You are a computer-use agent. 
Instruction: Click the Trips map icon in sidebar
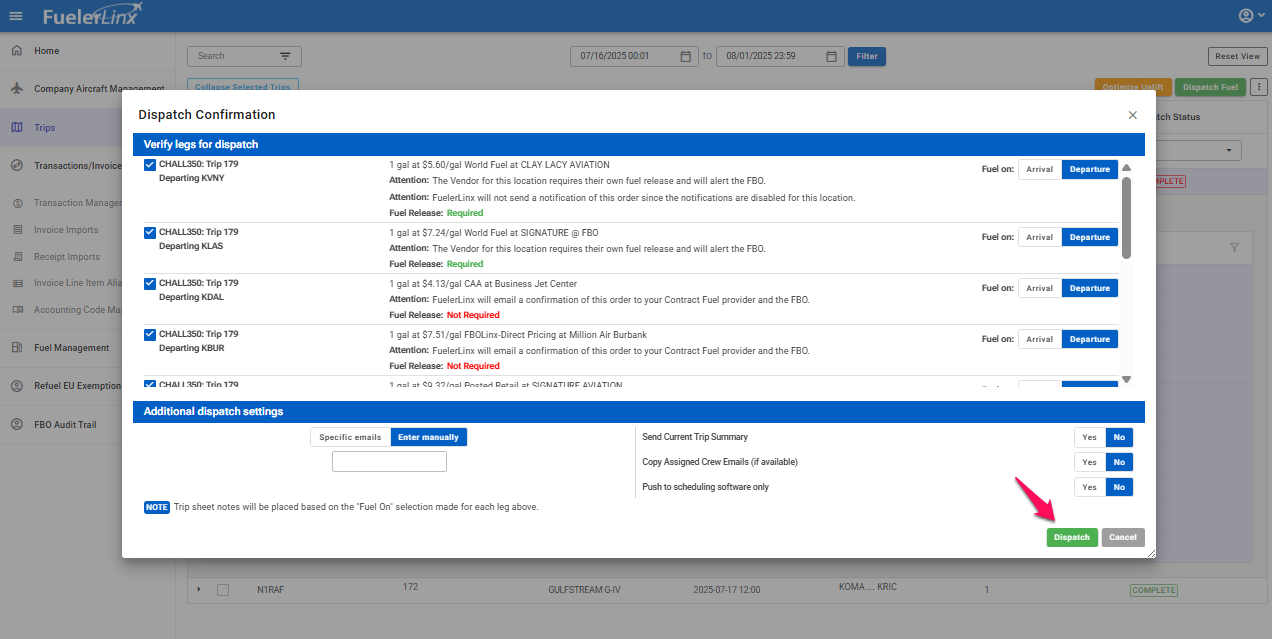click(17, 128)
